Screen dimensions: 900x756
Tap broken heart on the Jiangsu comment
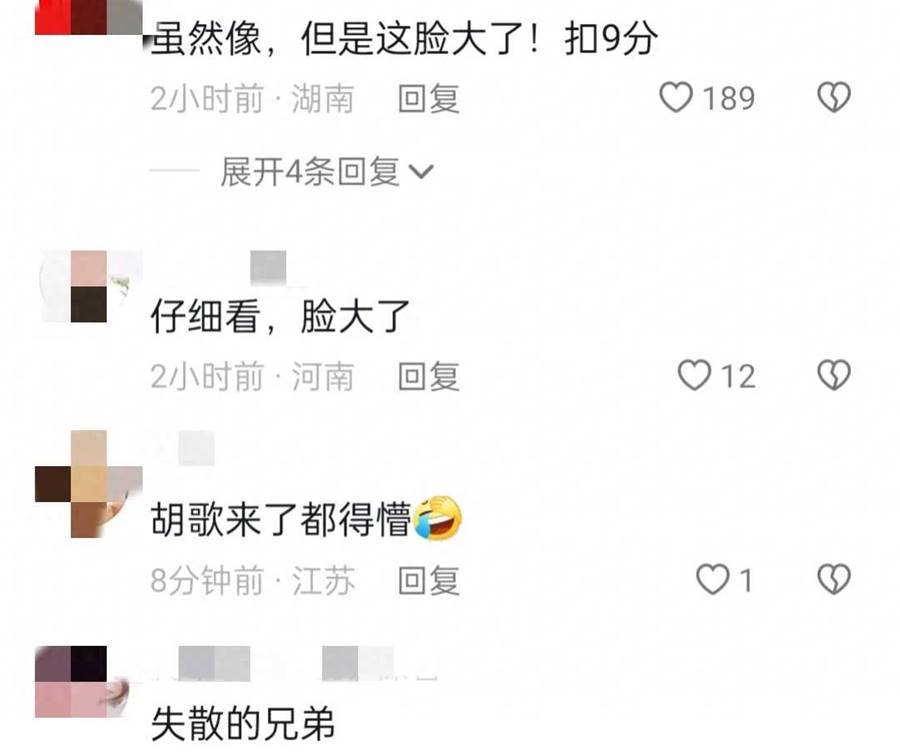click(834, 579)
